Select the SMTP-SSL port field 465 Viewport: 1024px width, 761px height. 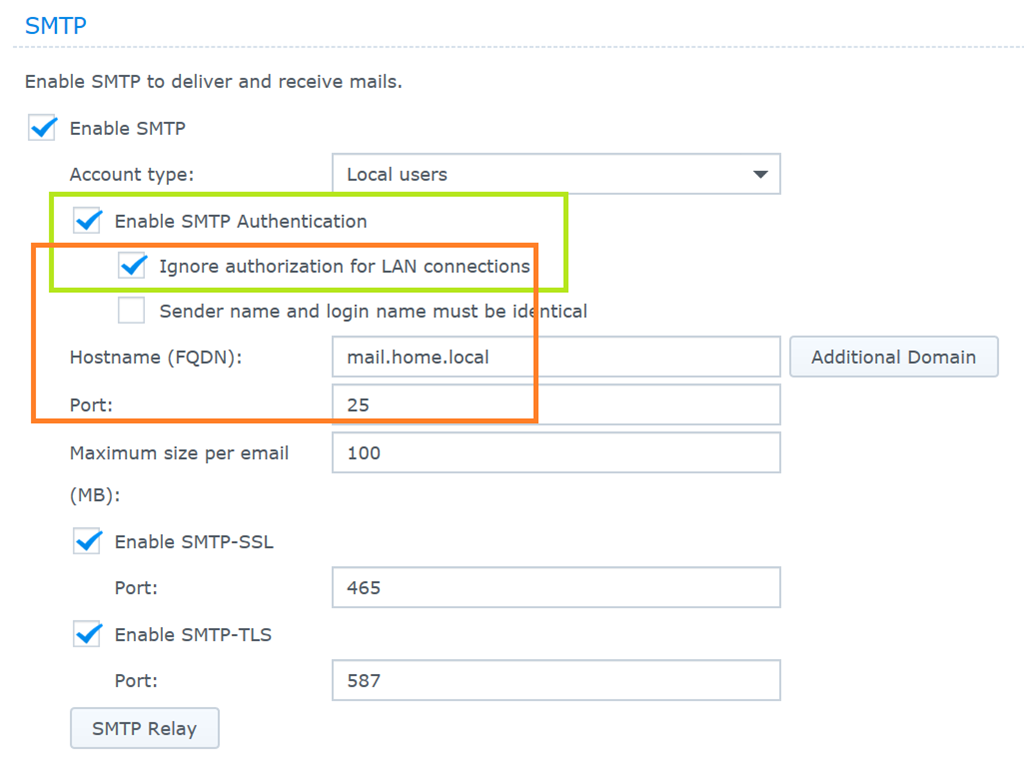tap(555, 588)
